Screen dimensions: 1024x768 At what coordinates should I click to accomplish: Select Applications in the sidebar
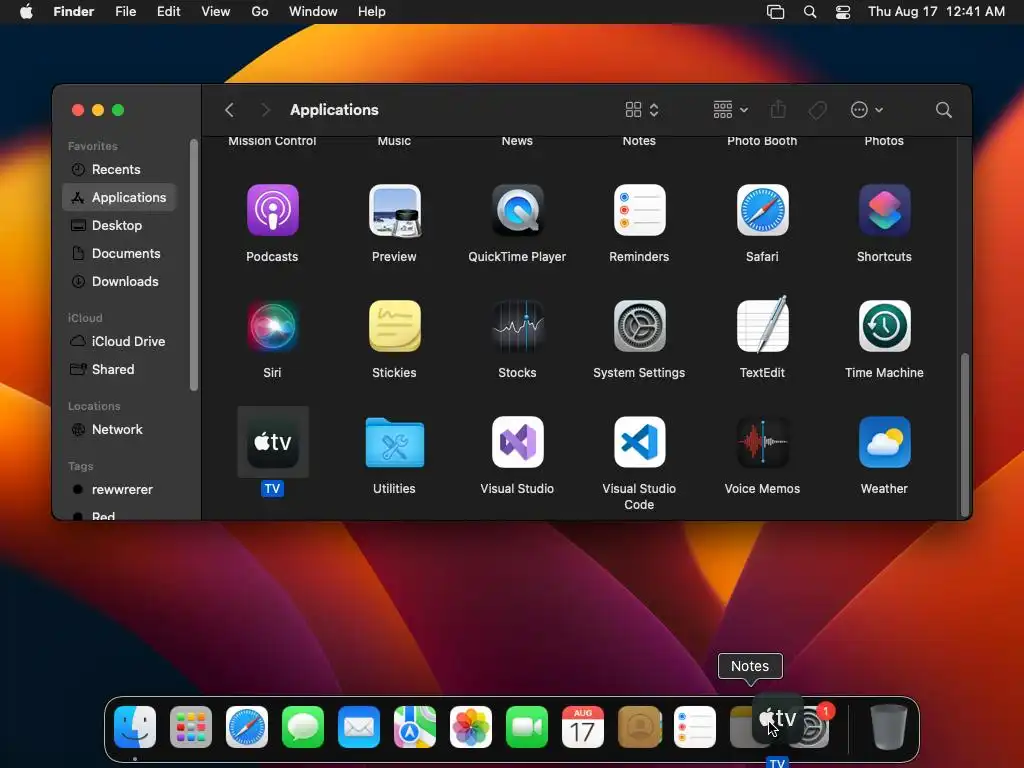click(x=120, y=197)
